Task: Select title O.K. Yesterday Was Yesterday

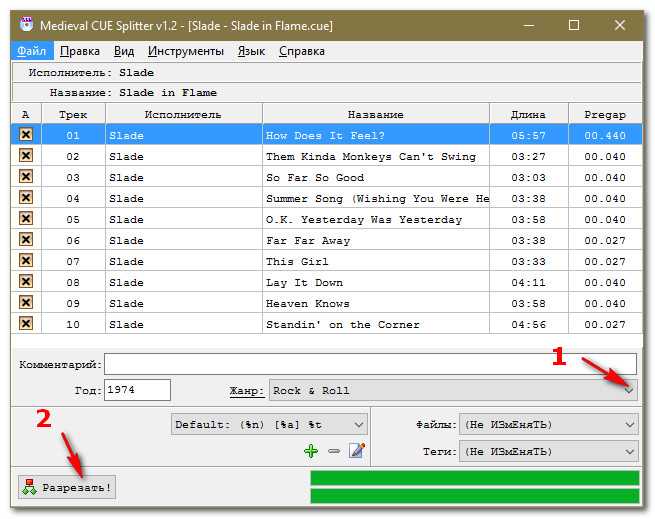Action: tap(364, 219)
